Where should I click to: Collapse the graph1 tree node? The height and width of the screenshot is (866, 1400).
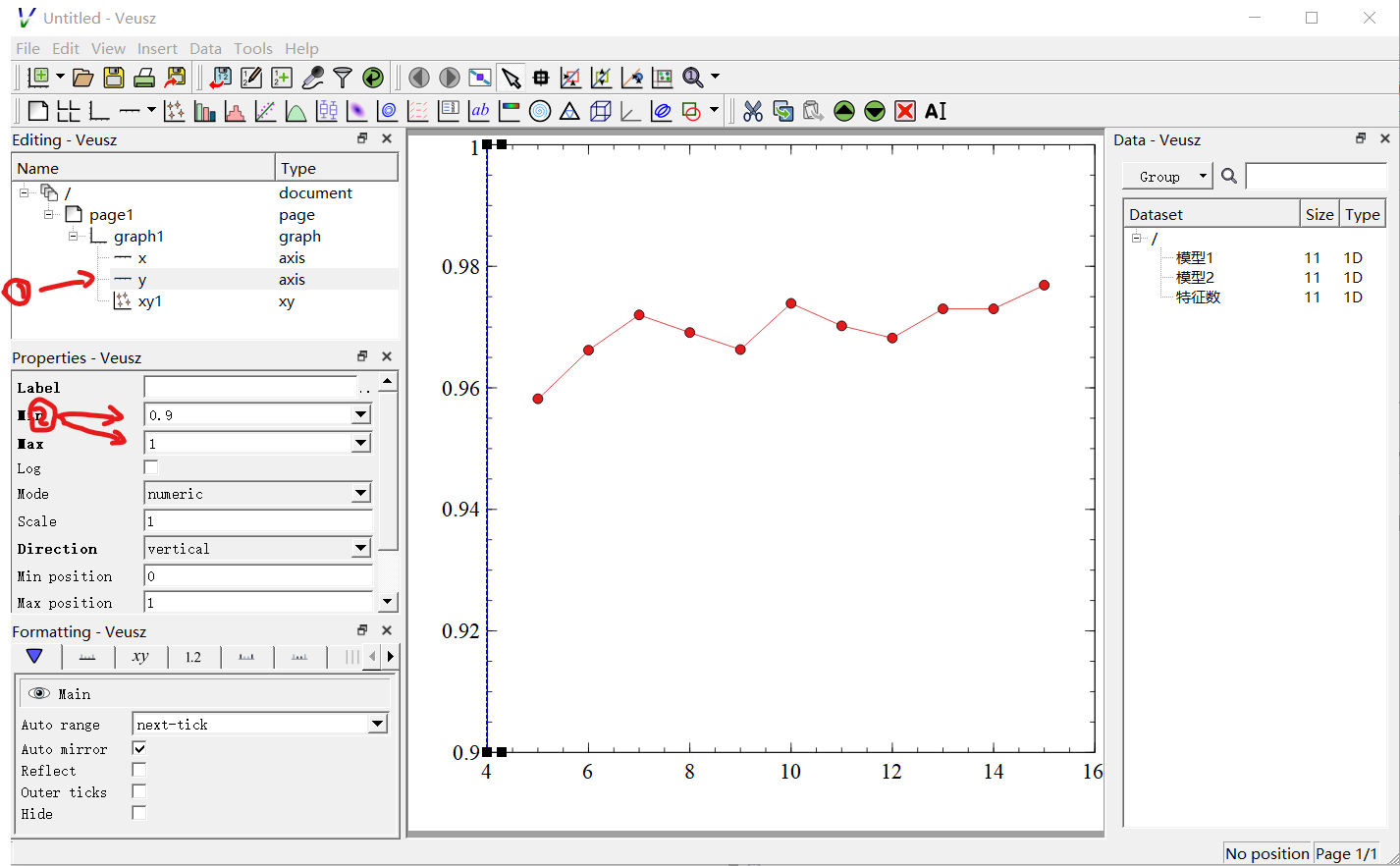click(73, 236)
